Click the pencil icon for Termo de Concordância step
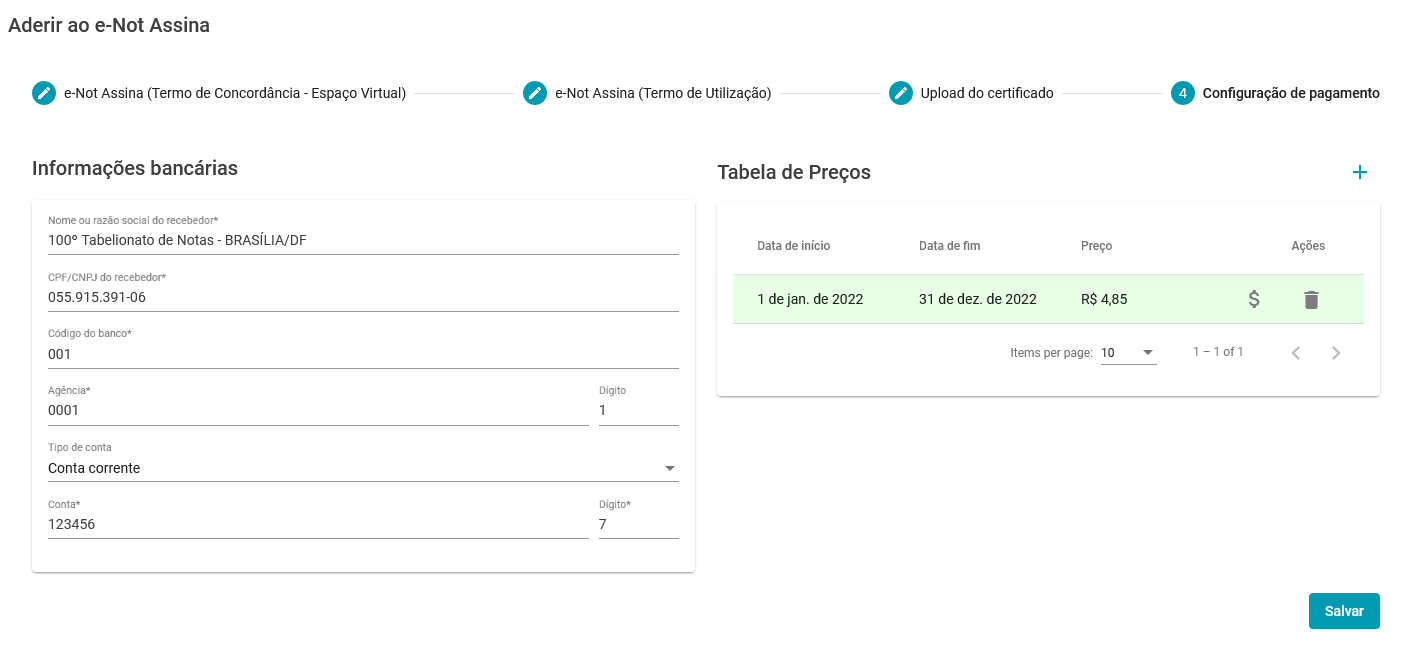 [44, 93]
